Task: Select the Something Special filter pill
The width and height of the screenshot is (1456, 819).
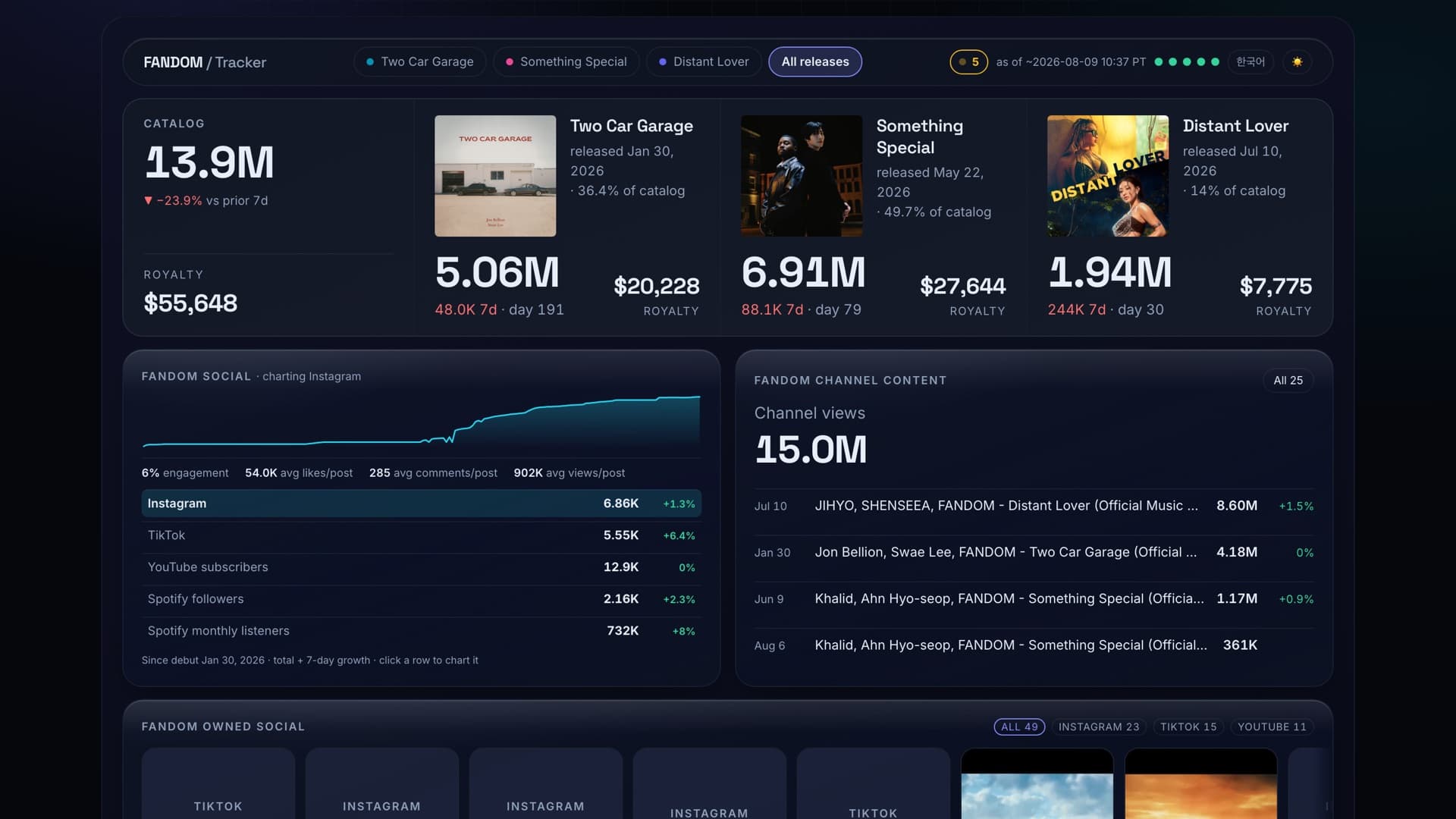Action: click(566, 61)
